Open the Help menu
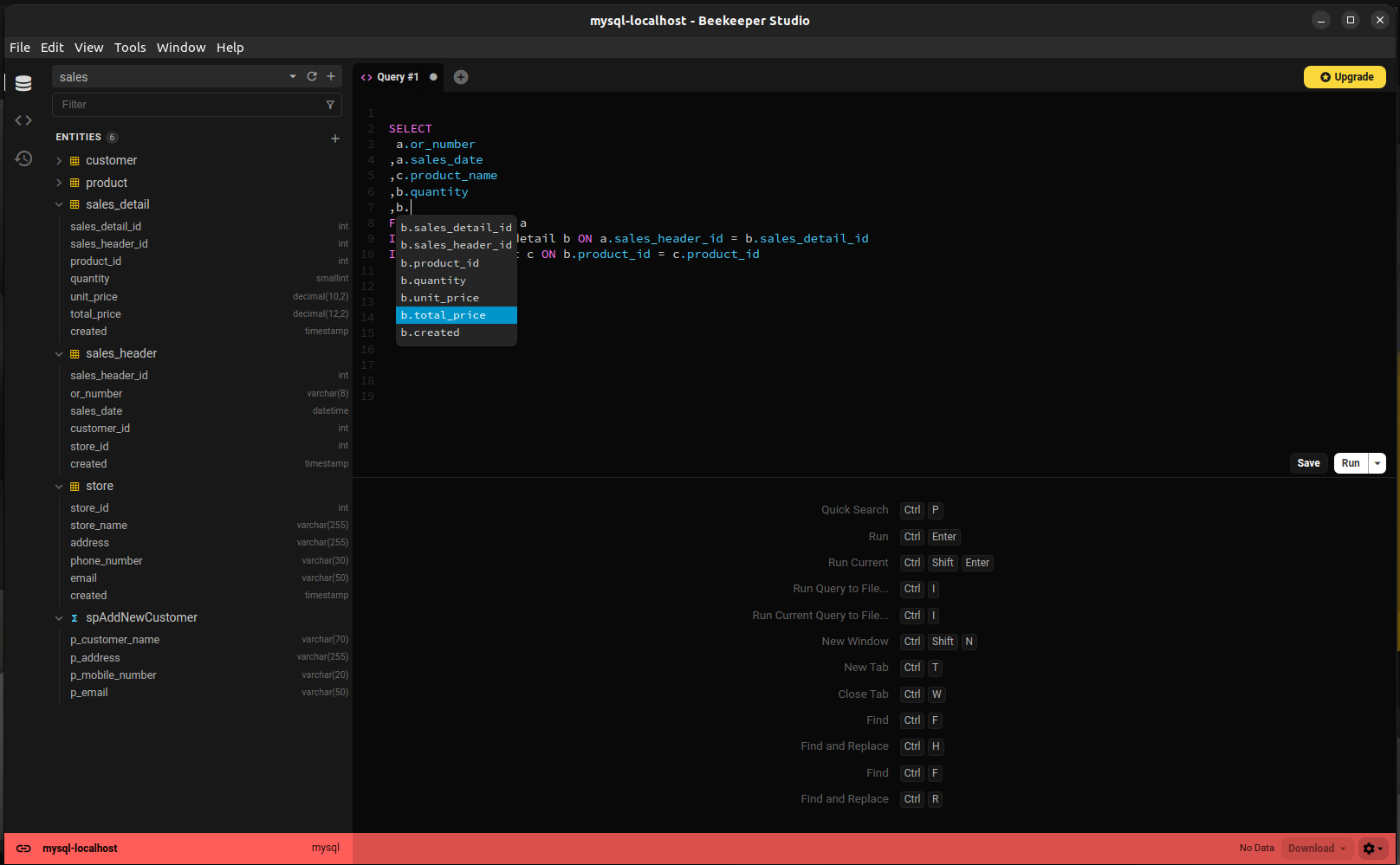The height and width of the screenshot is (865, 1400). [x=230, y=48]
